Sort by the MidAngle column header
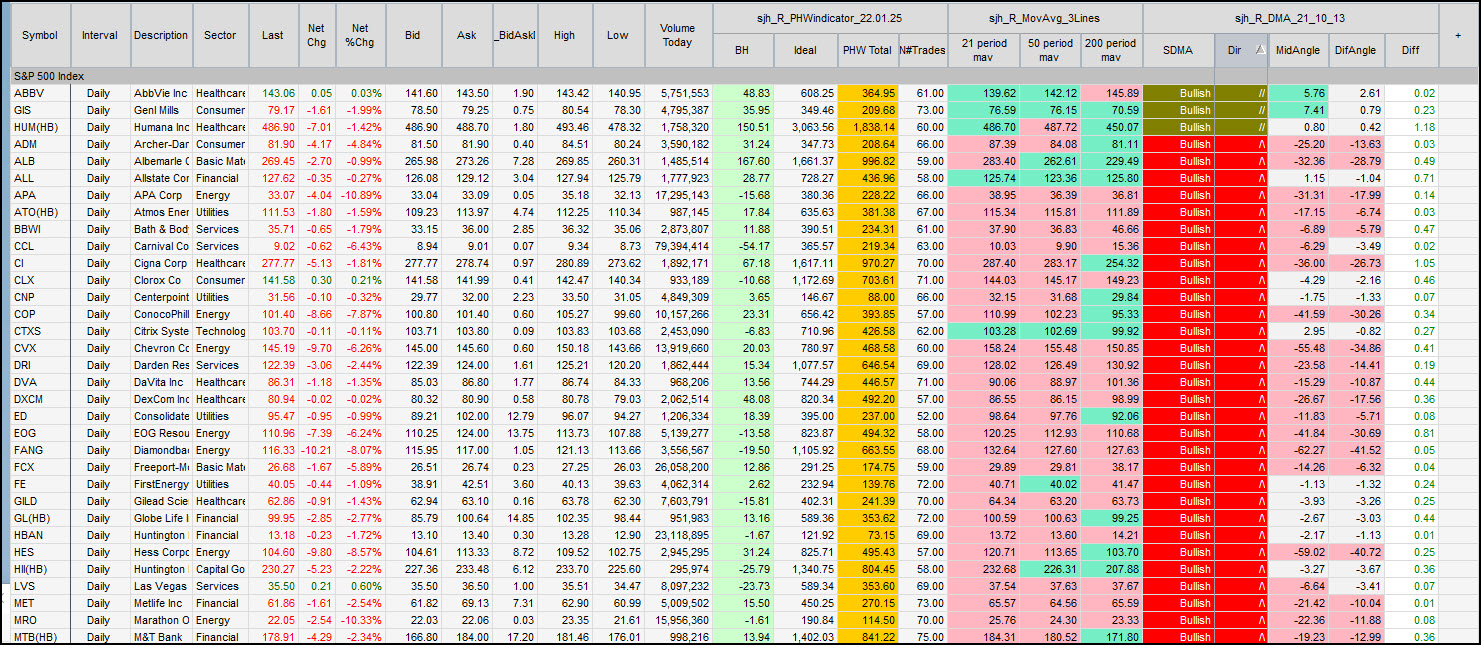This screenshot has width=1481, height=645. 1299,49
